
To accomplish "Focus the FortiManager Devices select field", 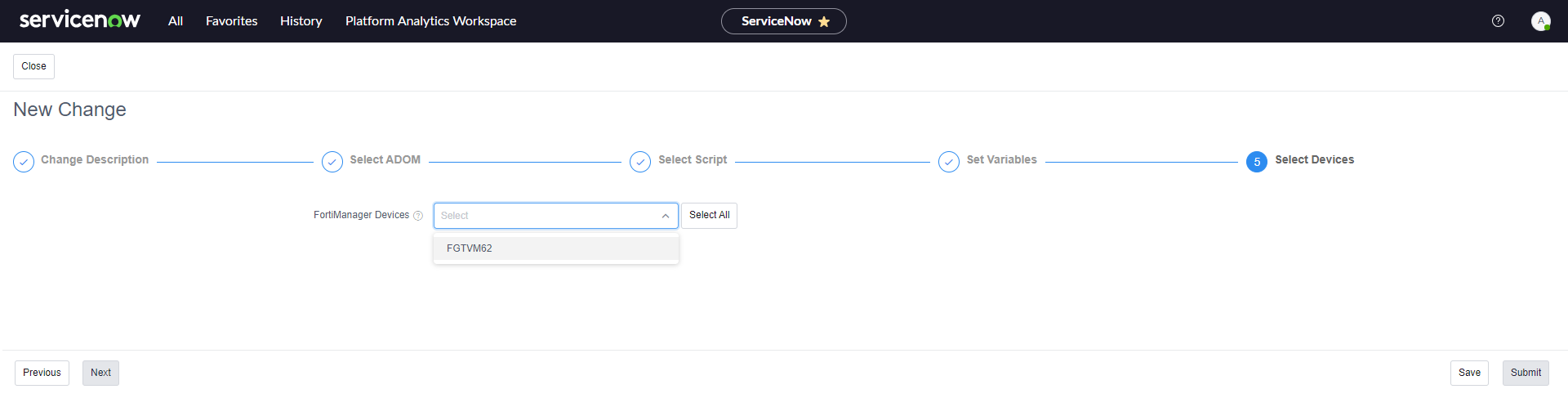I will point(547,216).
